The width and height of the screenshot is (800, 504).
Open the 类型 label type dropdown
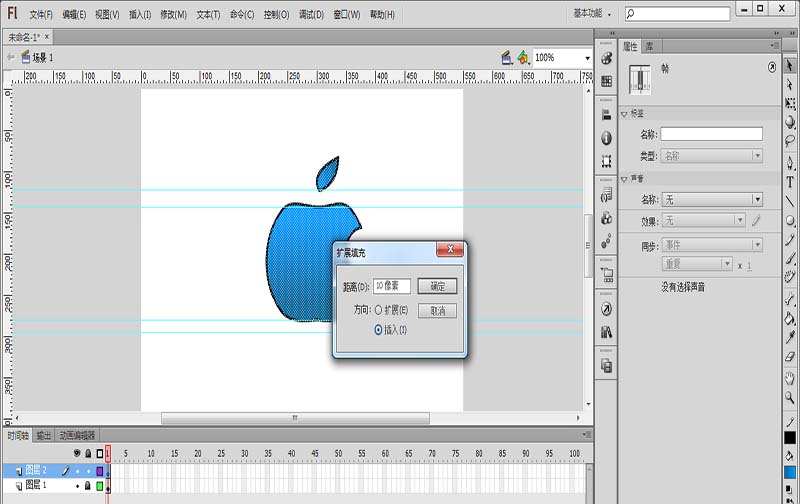(712, 156)
